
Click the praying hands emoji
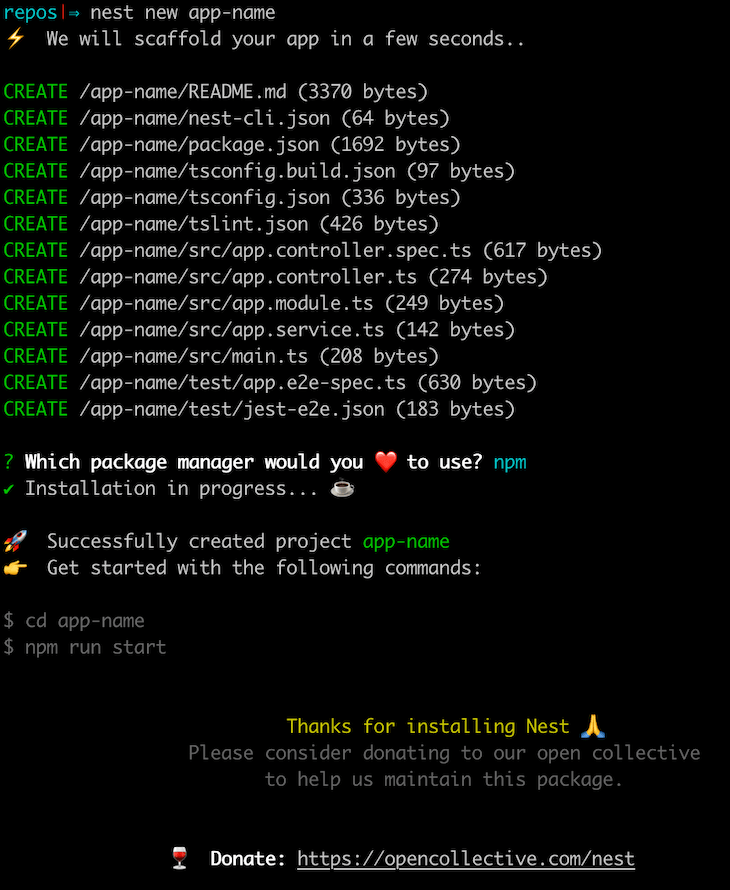[593, 726]
